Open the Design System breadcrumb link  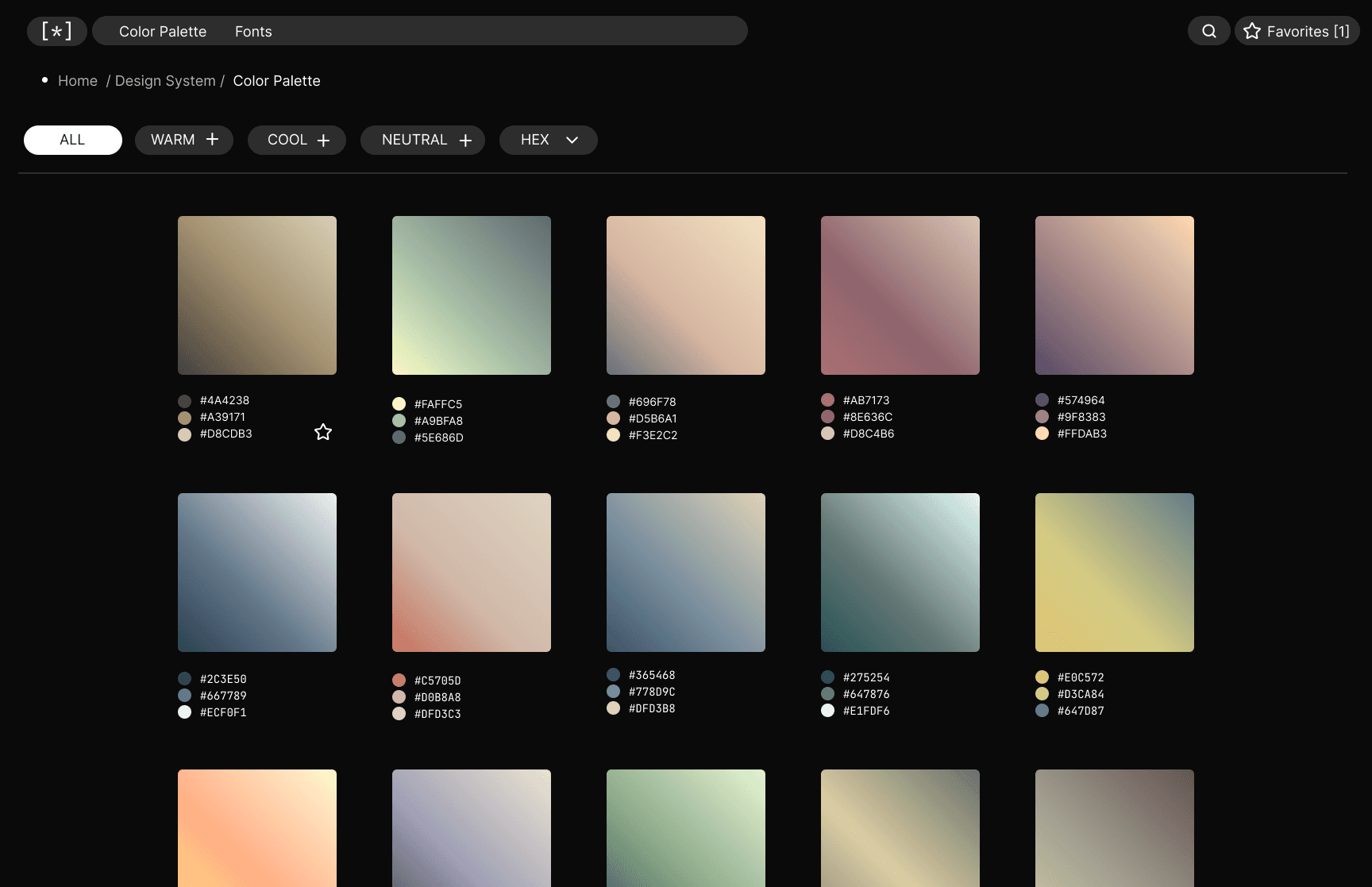[165, 80]
